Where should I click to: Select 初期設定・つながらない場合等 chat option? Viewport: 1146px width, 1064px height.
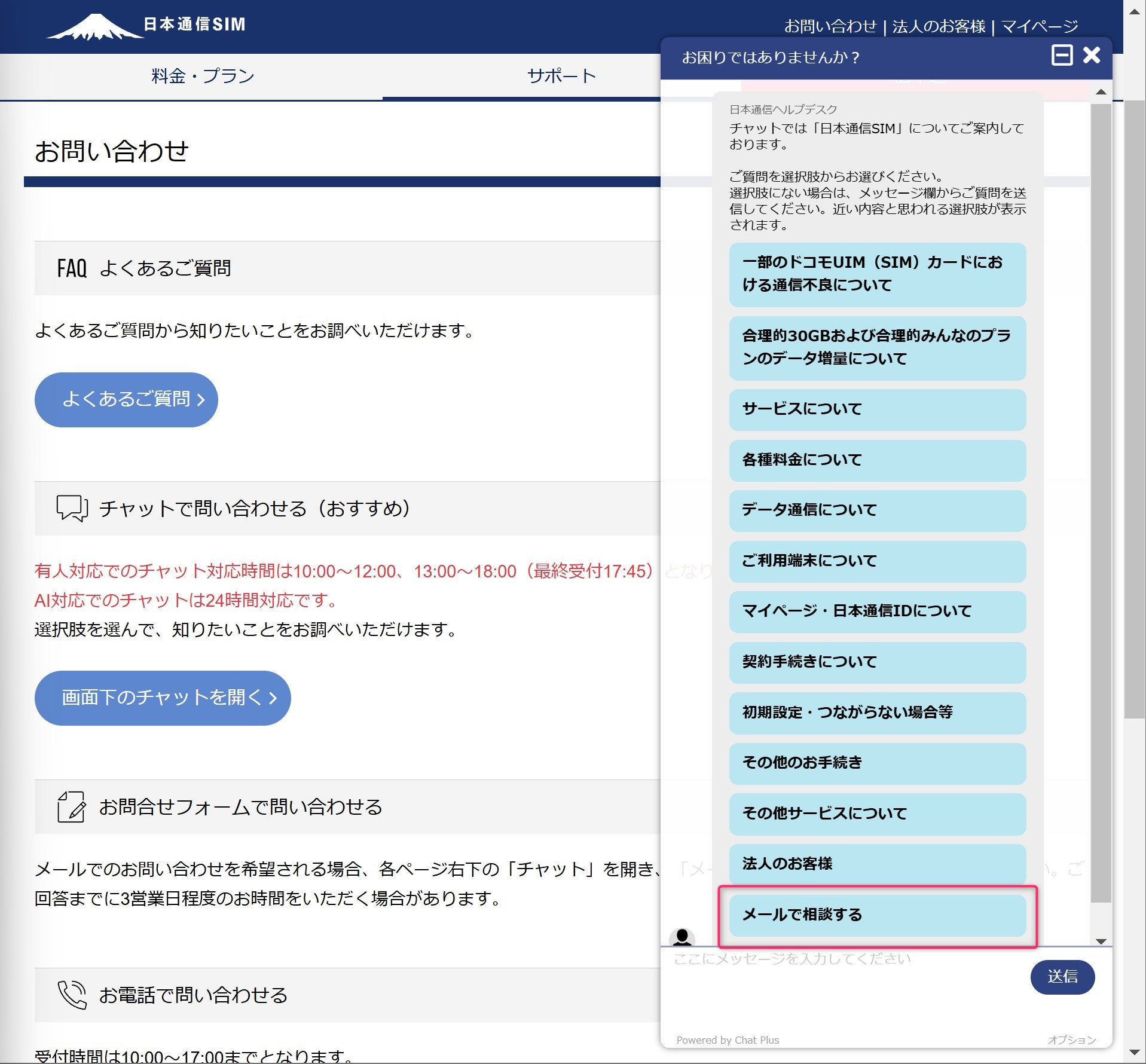[x=878, y=713]
